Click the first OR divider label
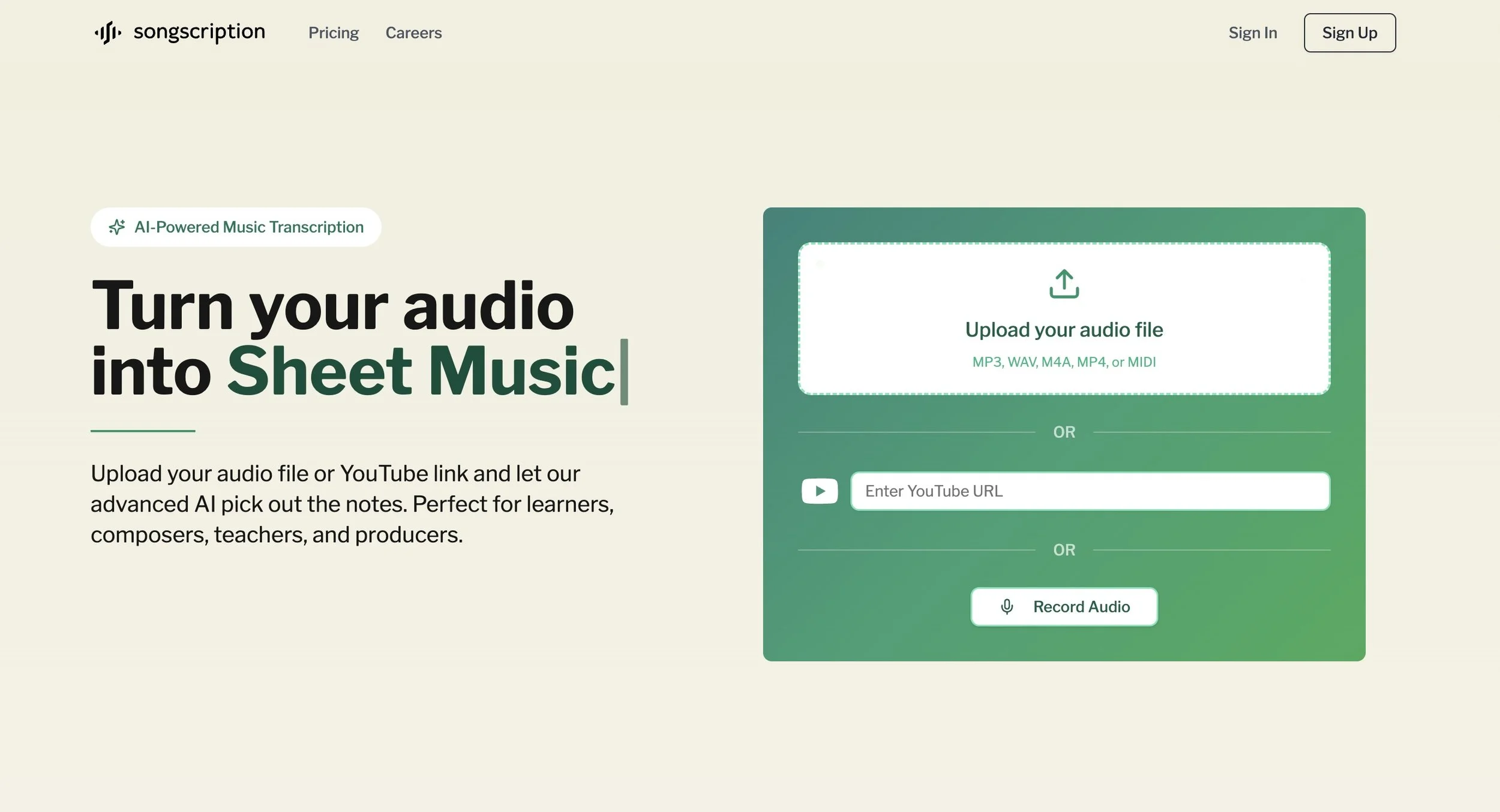Viewport: 1500px width, 812px height. click(1064, 432)
